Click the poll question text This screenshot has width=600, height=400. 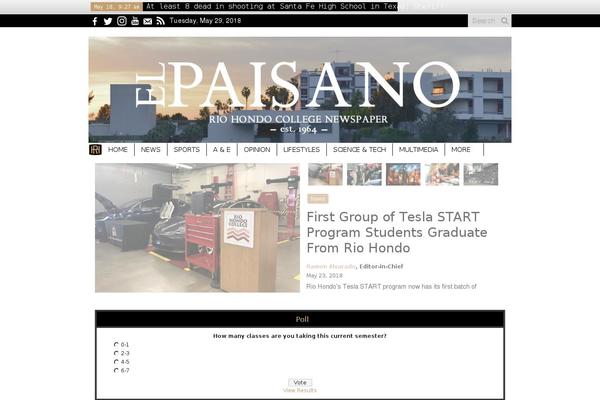(300, 336)
